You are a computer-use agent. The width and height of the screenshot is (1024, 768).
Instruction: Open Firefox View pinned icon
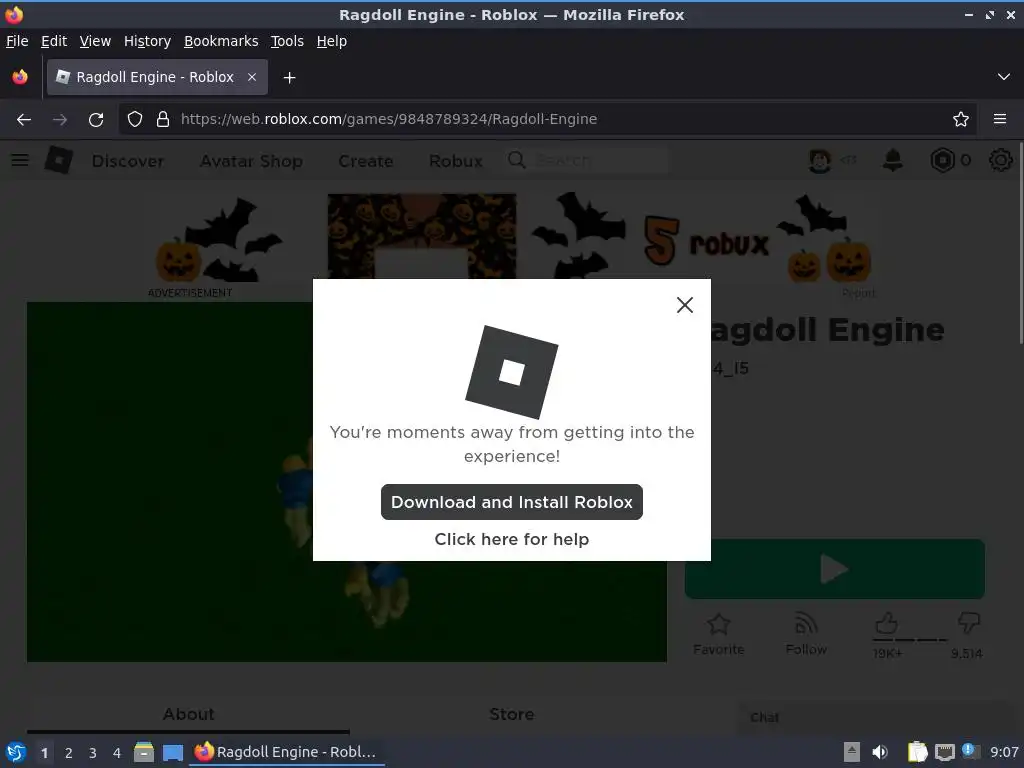point(20,77)
